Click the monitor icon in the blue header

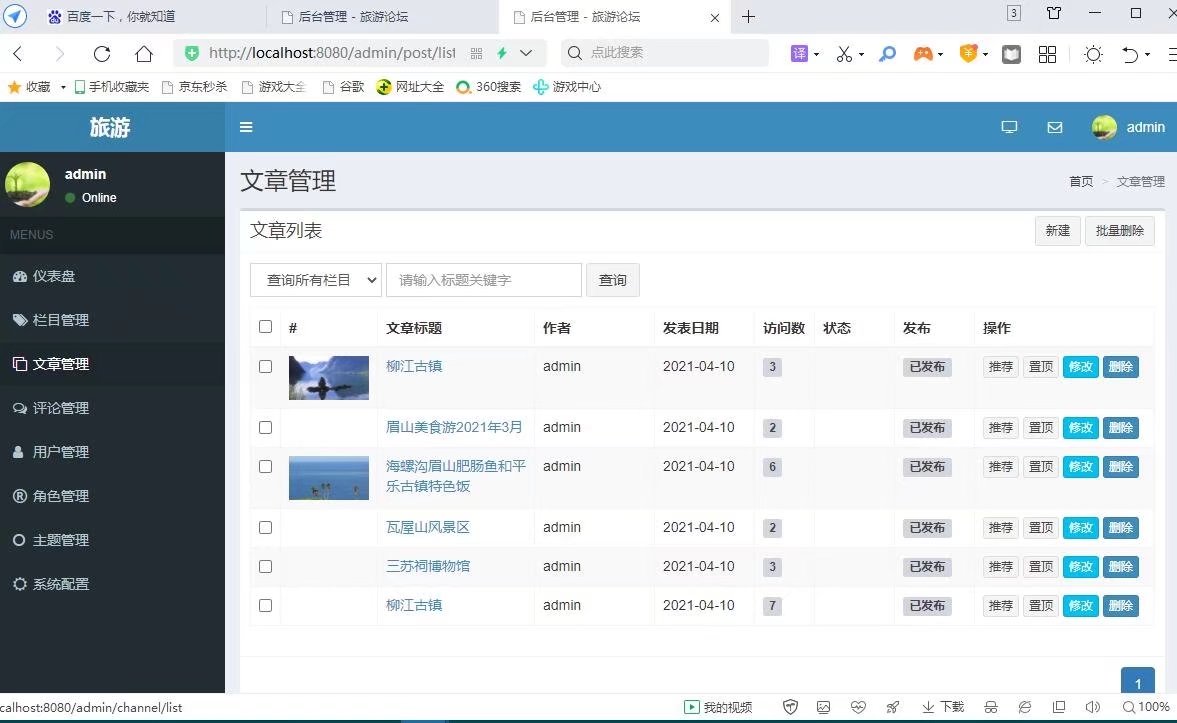pyautogui.click(x=1010, y=127)
